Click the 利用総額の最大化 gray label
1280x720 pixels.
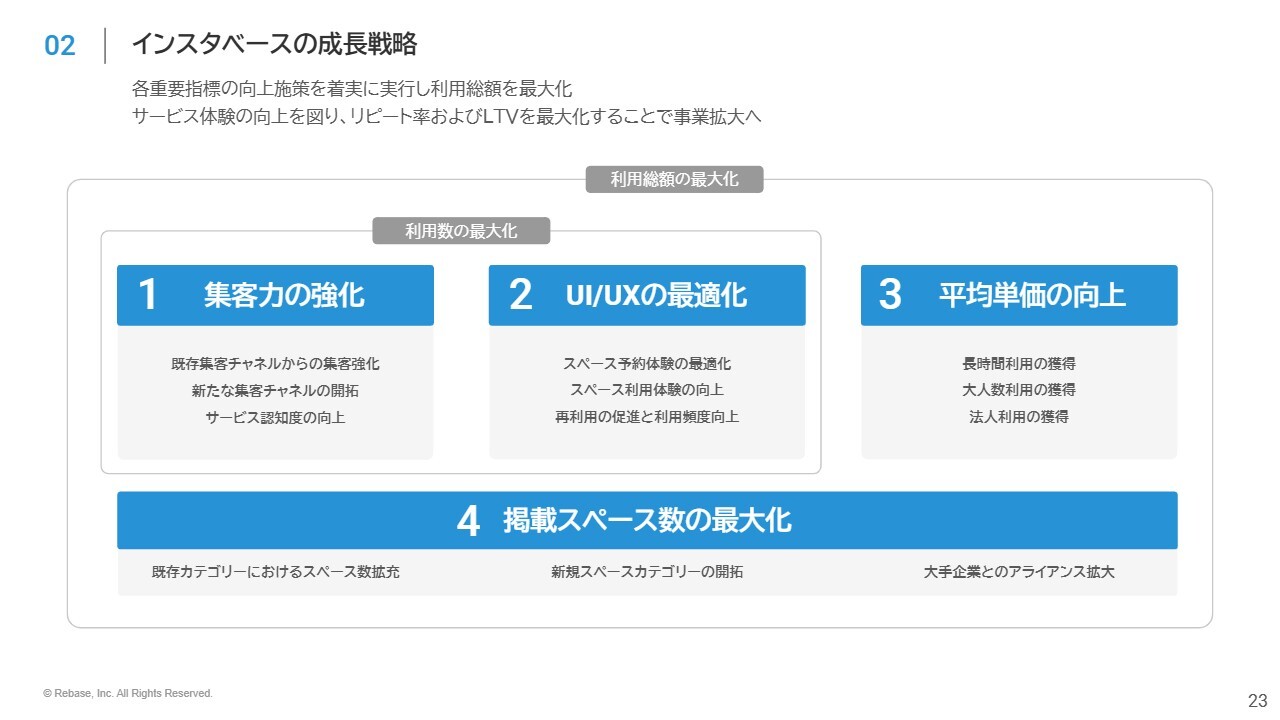(674, 180)
